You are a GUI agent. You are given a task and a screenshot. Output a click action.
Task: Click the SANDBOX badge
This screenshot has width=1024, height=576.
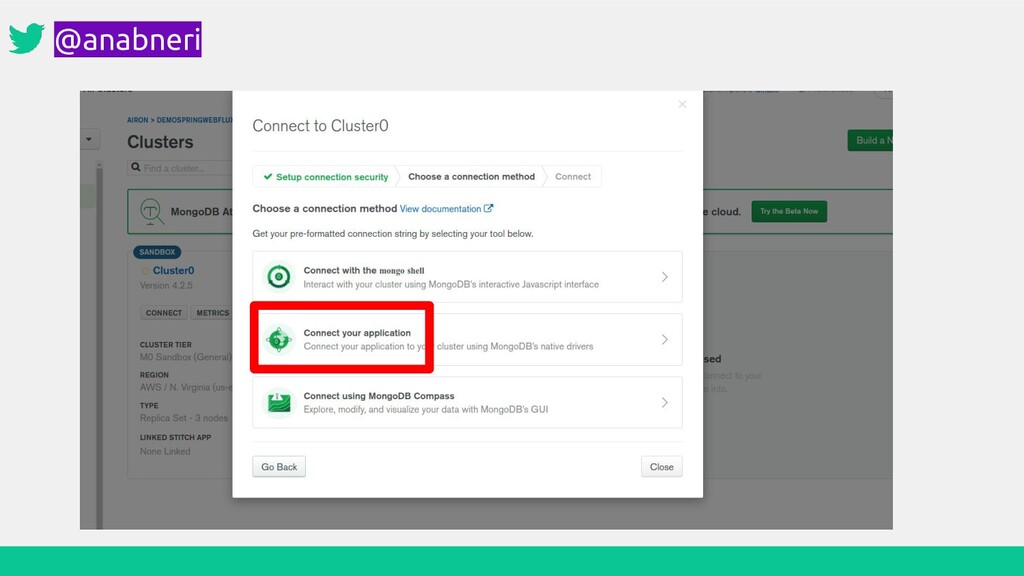157,252
